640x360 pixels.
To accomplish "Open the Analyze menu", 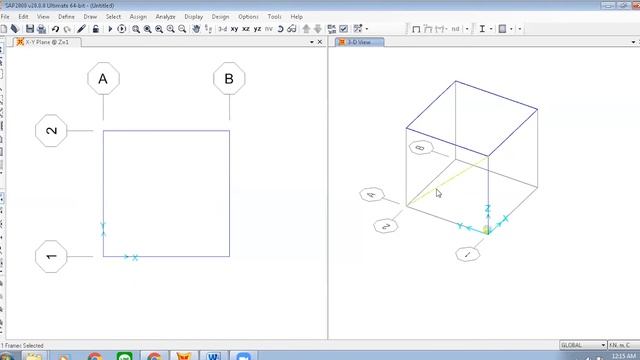I will click(165, 17).
